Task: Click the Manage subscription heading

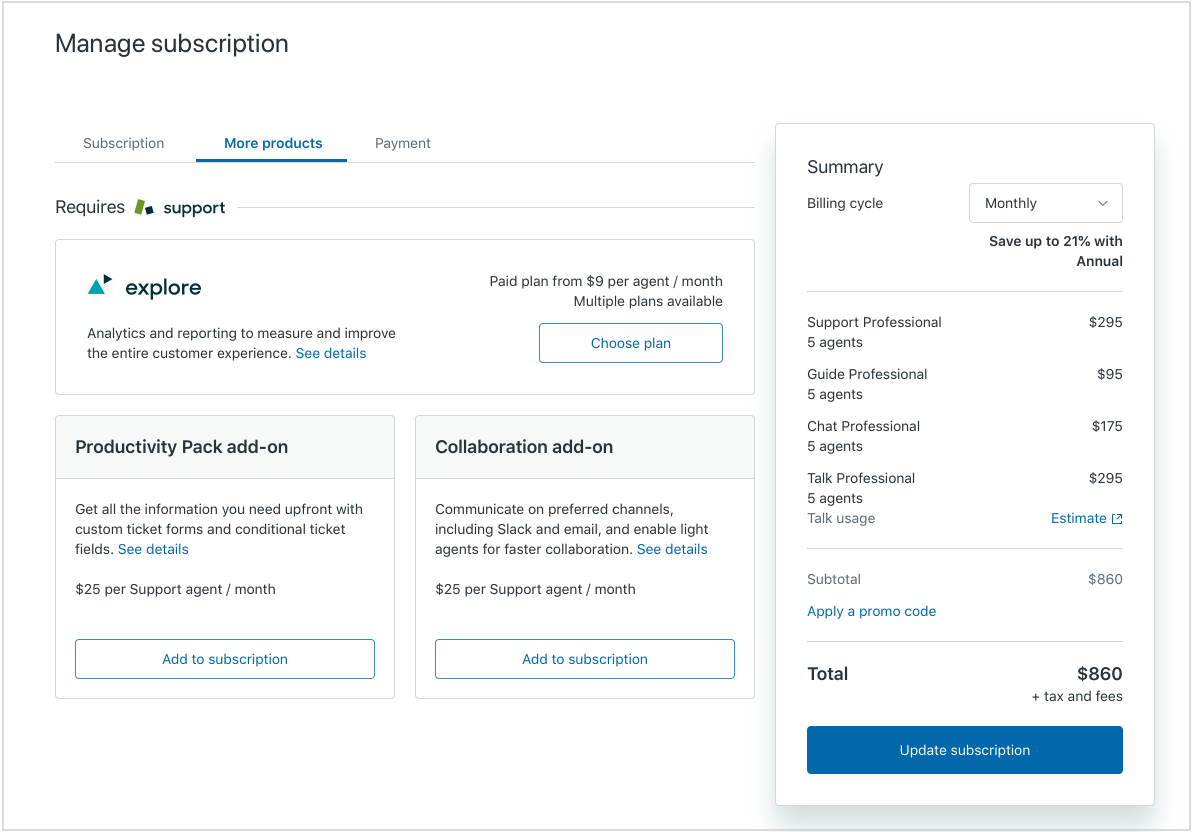Action: click(x=171, y=44)
